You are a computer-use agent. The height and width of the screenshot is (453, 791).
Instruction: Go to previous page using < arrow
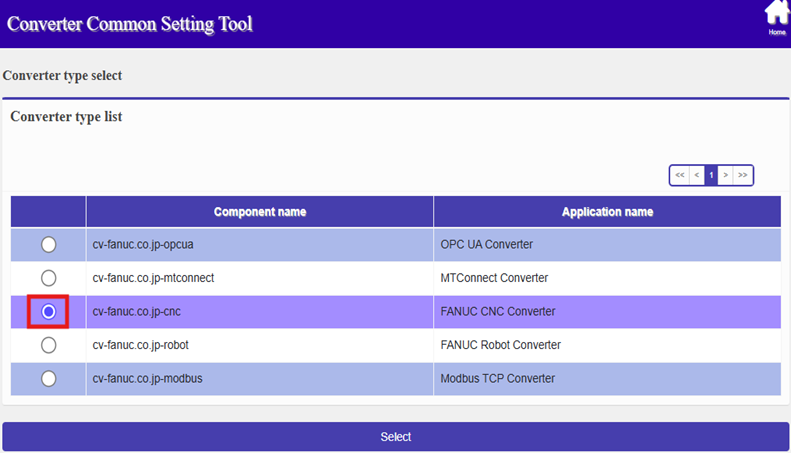coord(696,175)
